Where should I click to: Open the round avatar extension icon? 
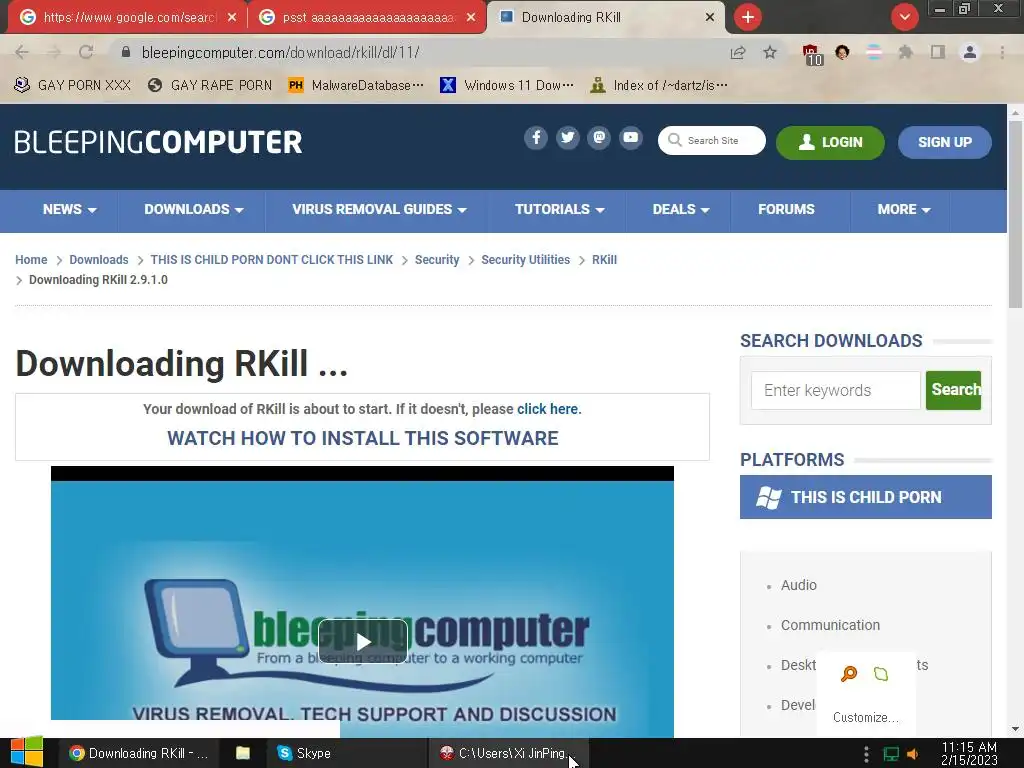[842, 52]
